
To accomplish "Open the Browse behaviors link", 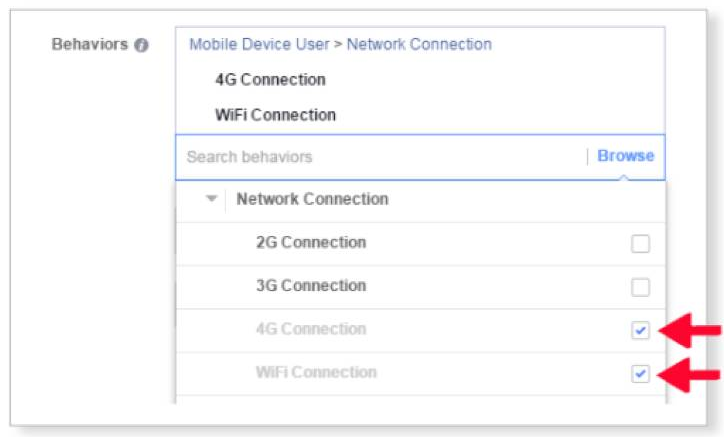I will 626,156.
